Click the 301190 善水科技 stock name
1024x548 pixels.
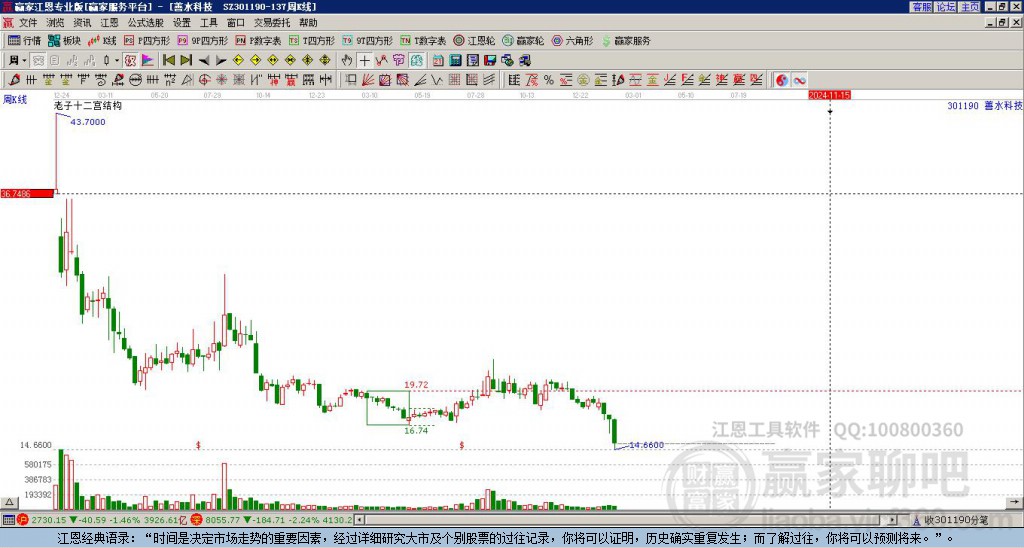click(x=984, y=105)
